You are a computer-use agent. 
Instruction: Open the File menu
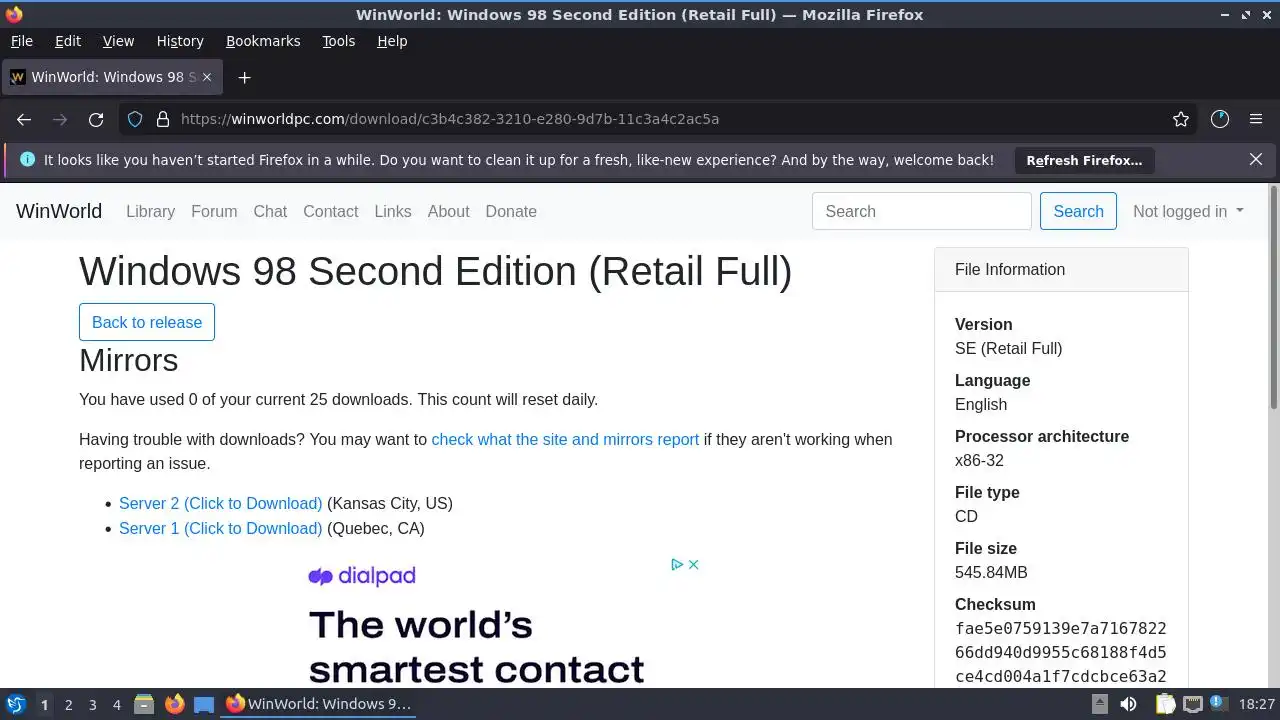[x=21, y=41]
